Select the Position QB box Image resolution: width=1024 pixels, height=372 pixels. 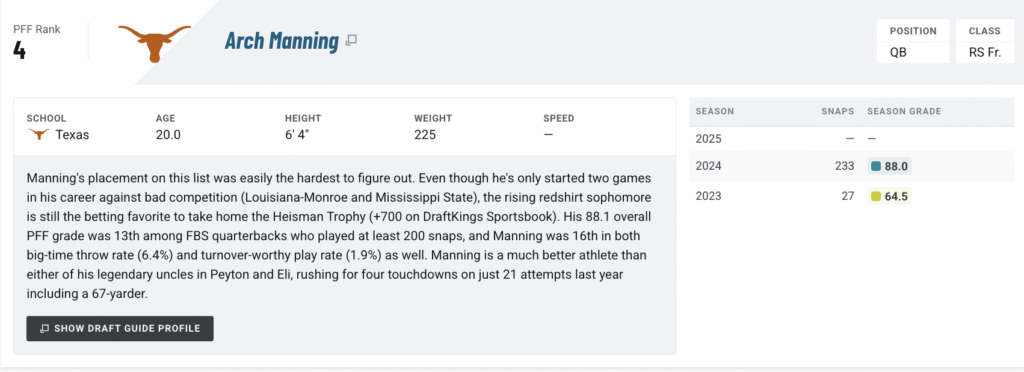913,41
